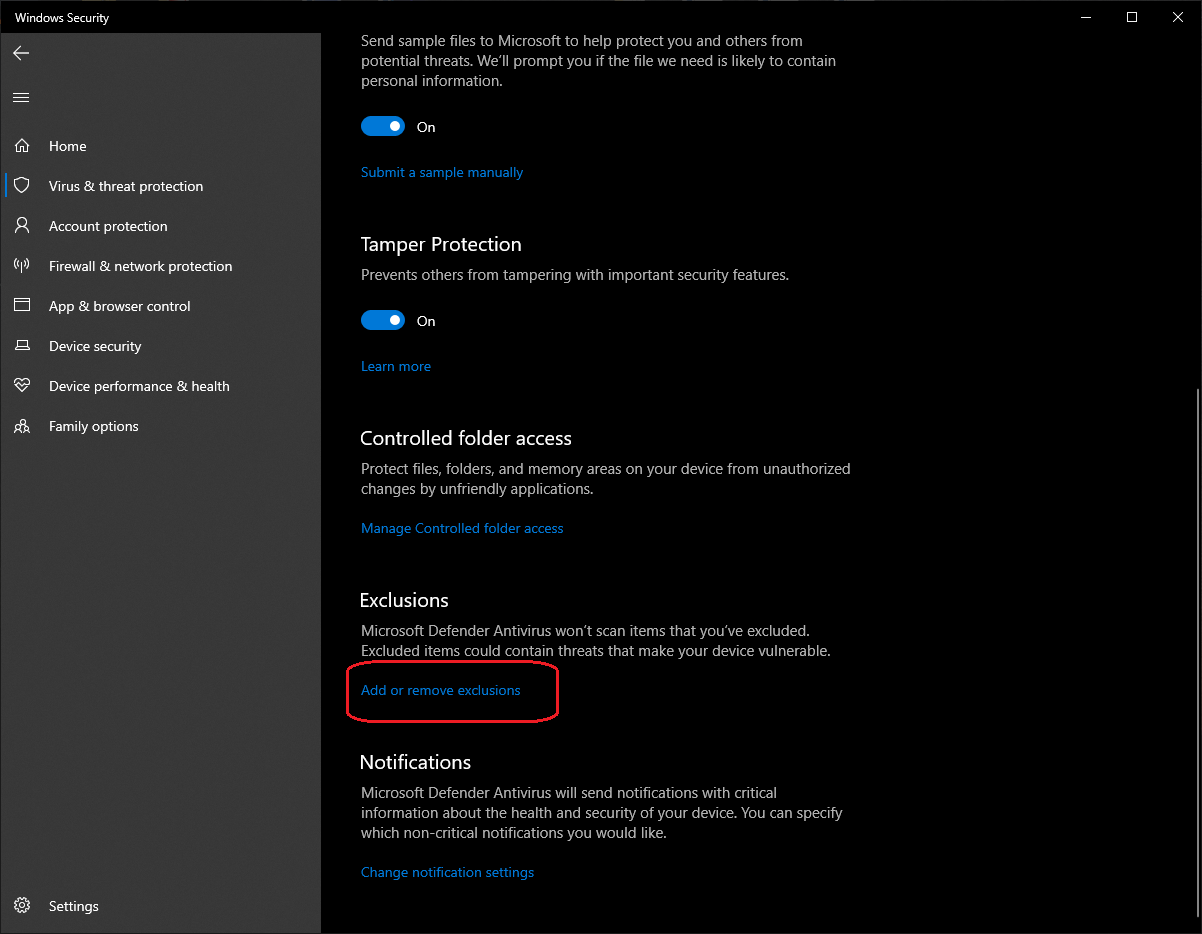Screen dimensions: 1202x934
Task: Open Manage Controlled folder access link
Action: [x=462, y=528]
